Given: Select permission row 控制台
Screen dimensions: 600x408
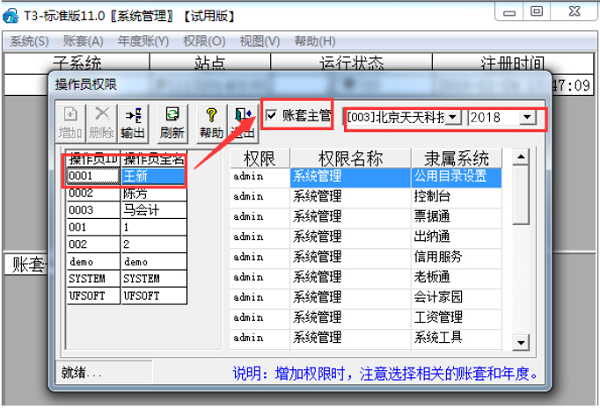Looking at the screenshot, I should click(365, 197).
